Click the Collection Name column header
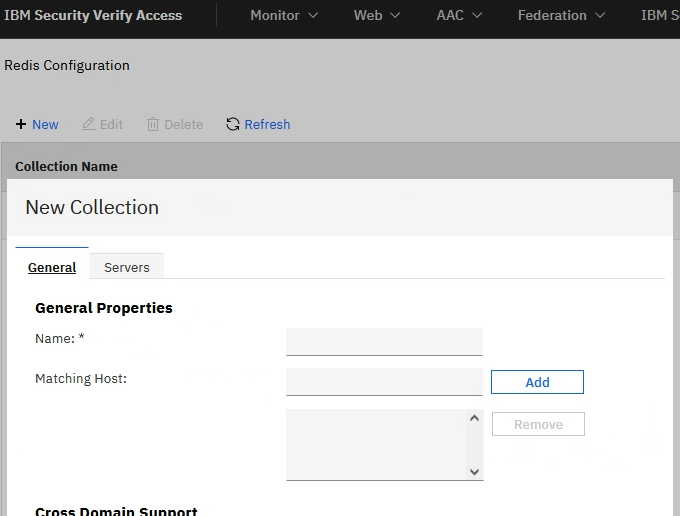Screen dimensions: 680x516 pos(67,166)
